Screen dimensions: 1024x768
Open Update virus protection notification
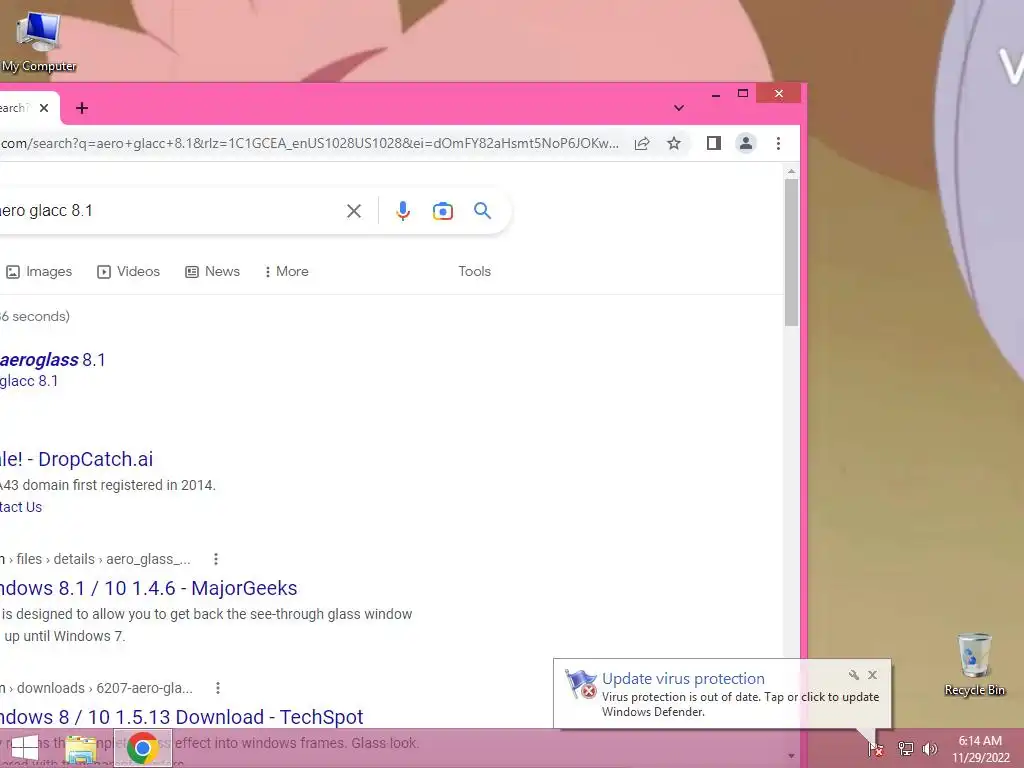[722, 694]
